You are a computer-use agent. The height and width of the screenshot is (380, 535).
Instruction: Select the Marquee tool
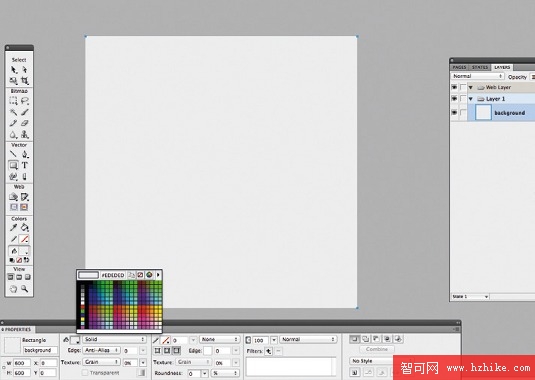pos(14,101)
